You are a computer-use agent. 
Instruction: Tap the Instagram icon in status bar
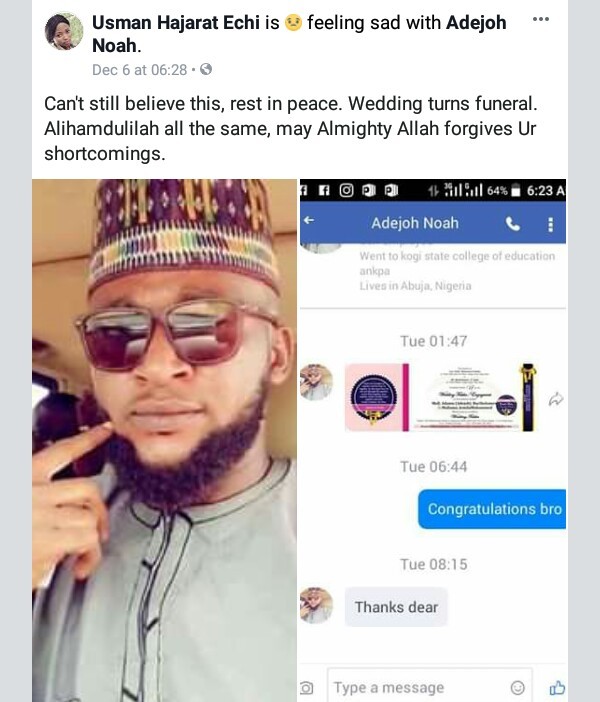[x=347, y=191]
